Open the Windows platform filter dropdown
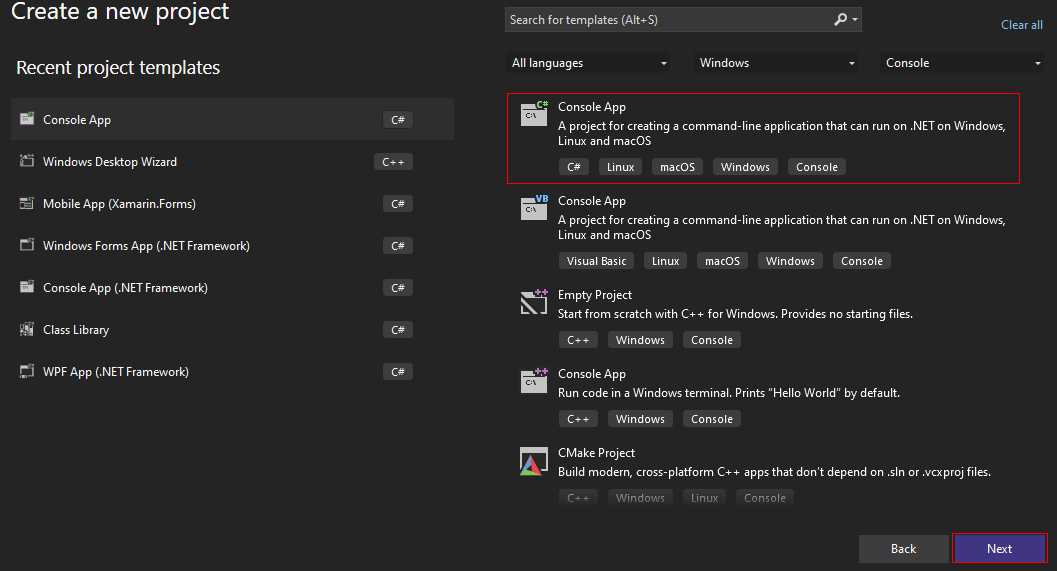Screen dimensions: 1057x571 click(776, 63)
